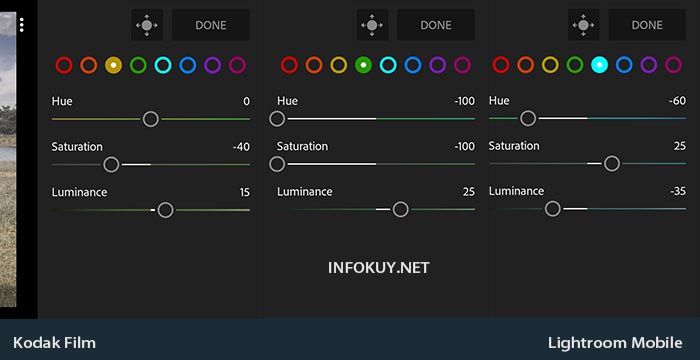Choose red color channel in left panel
The width and height of the screenshot is (700, 360).
64,65
